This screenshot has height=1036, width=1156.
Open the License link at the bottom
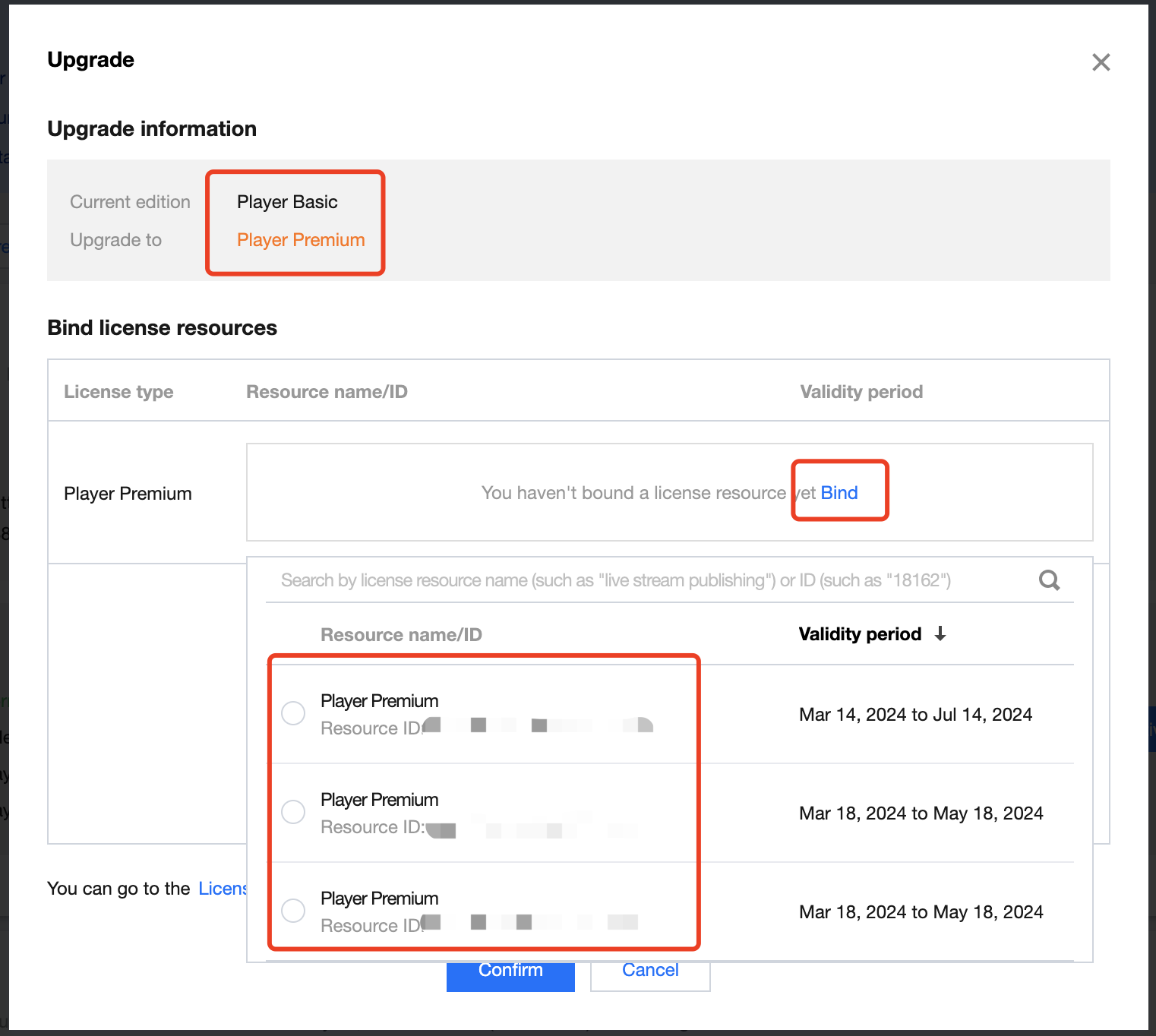[x=222, y=889]
